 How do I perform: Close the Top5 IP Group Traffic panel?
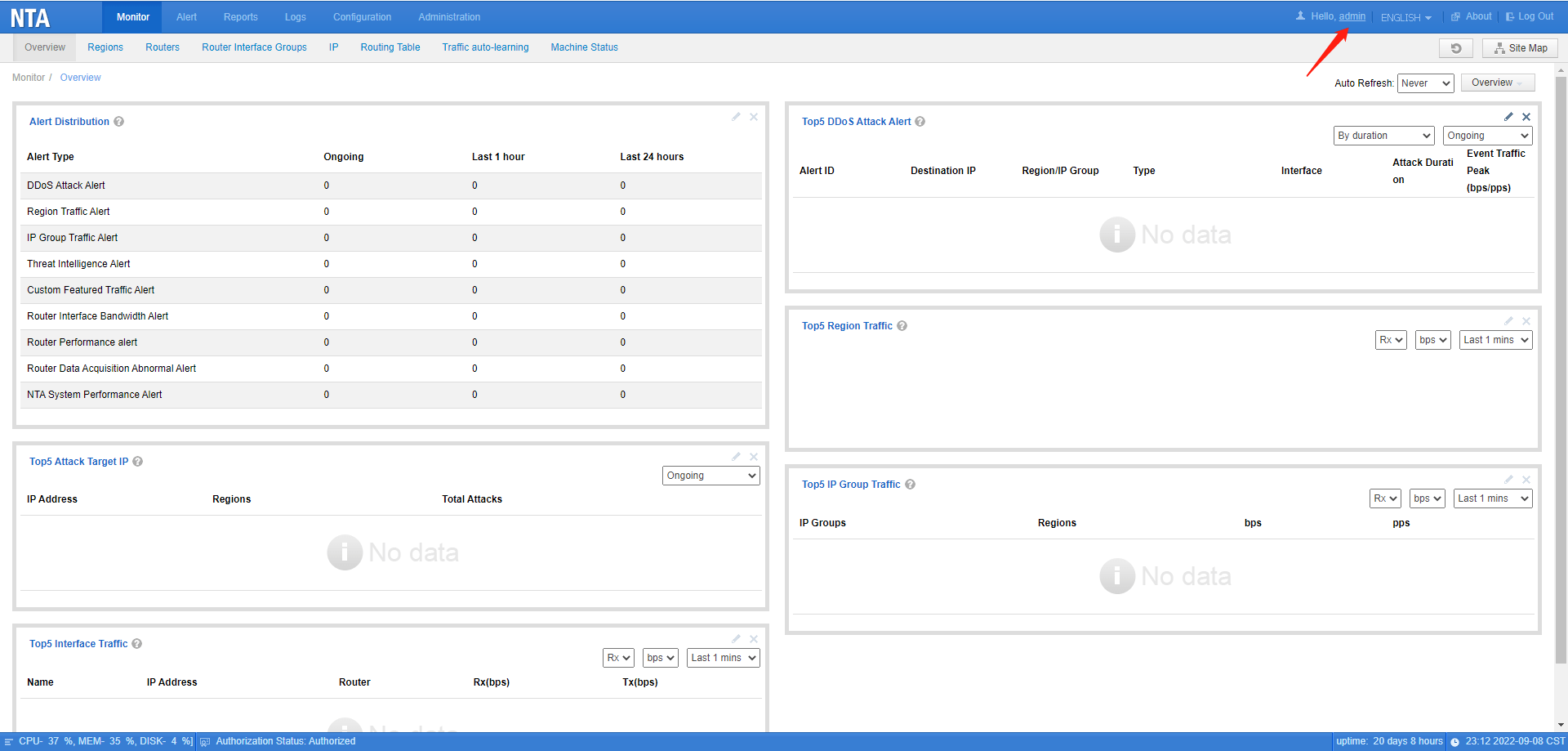1526,480
